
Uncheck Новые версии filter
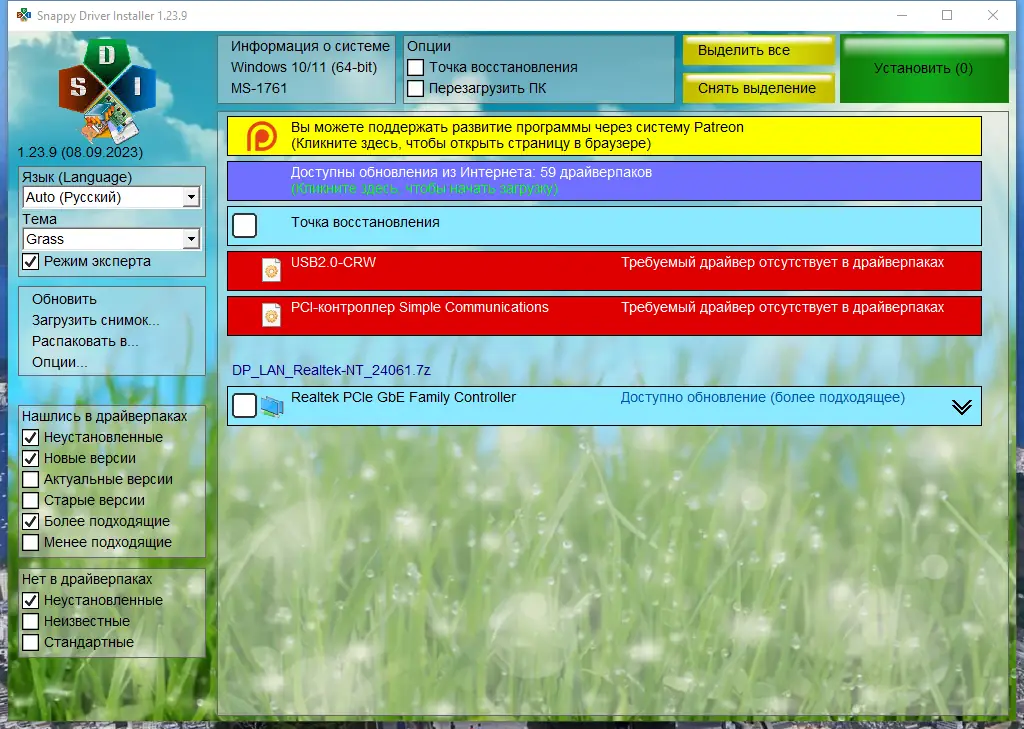(x=31, y=458)
